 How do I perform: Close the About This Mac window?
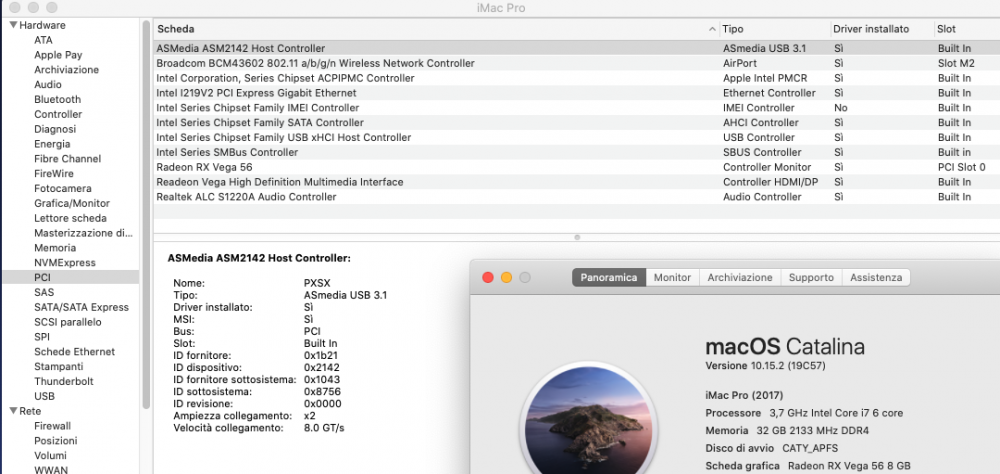488,278
